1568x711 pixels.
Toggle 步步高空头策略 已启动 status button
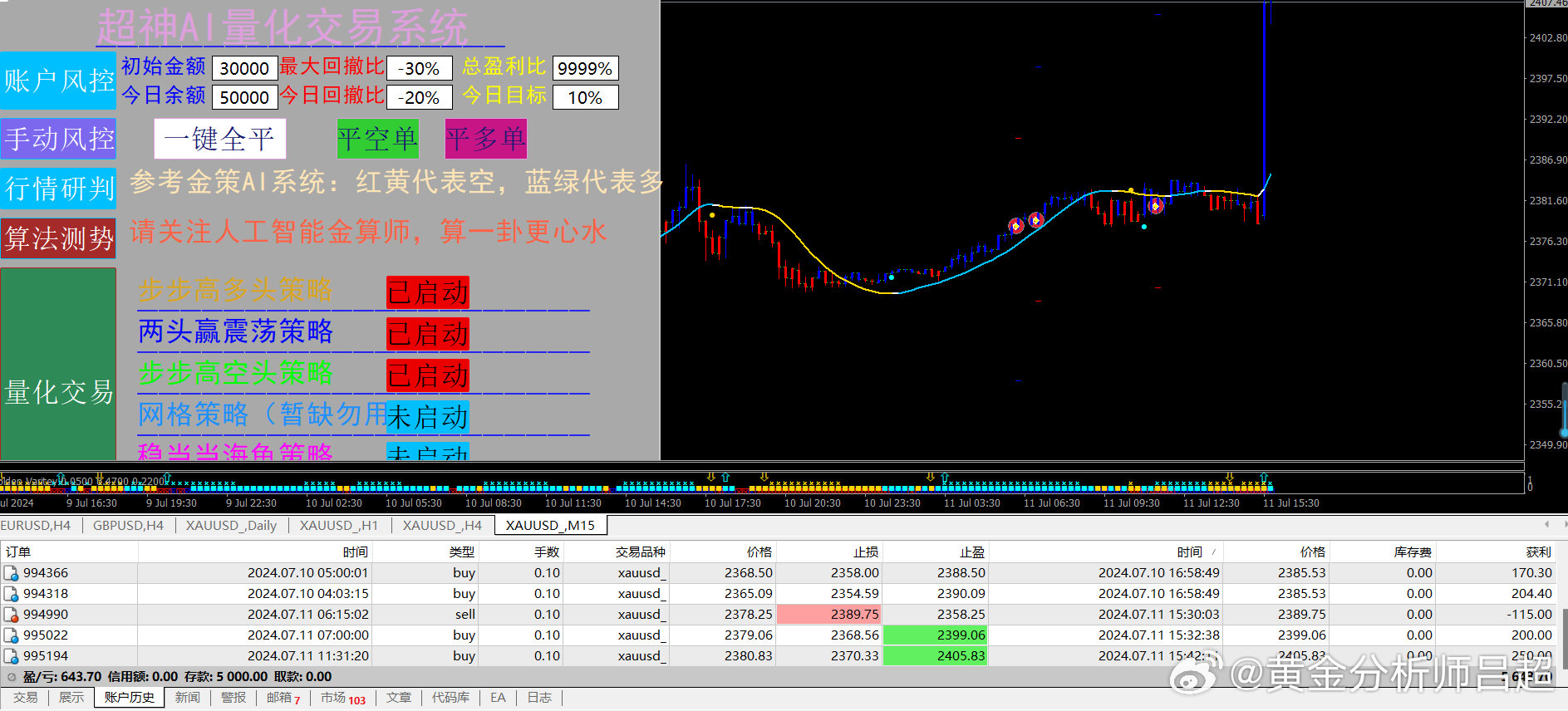point(428,375)
